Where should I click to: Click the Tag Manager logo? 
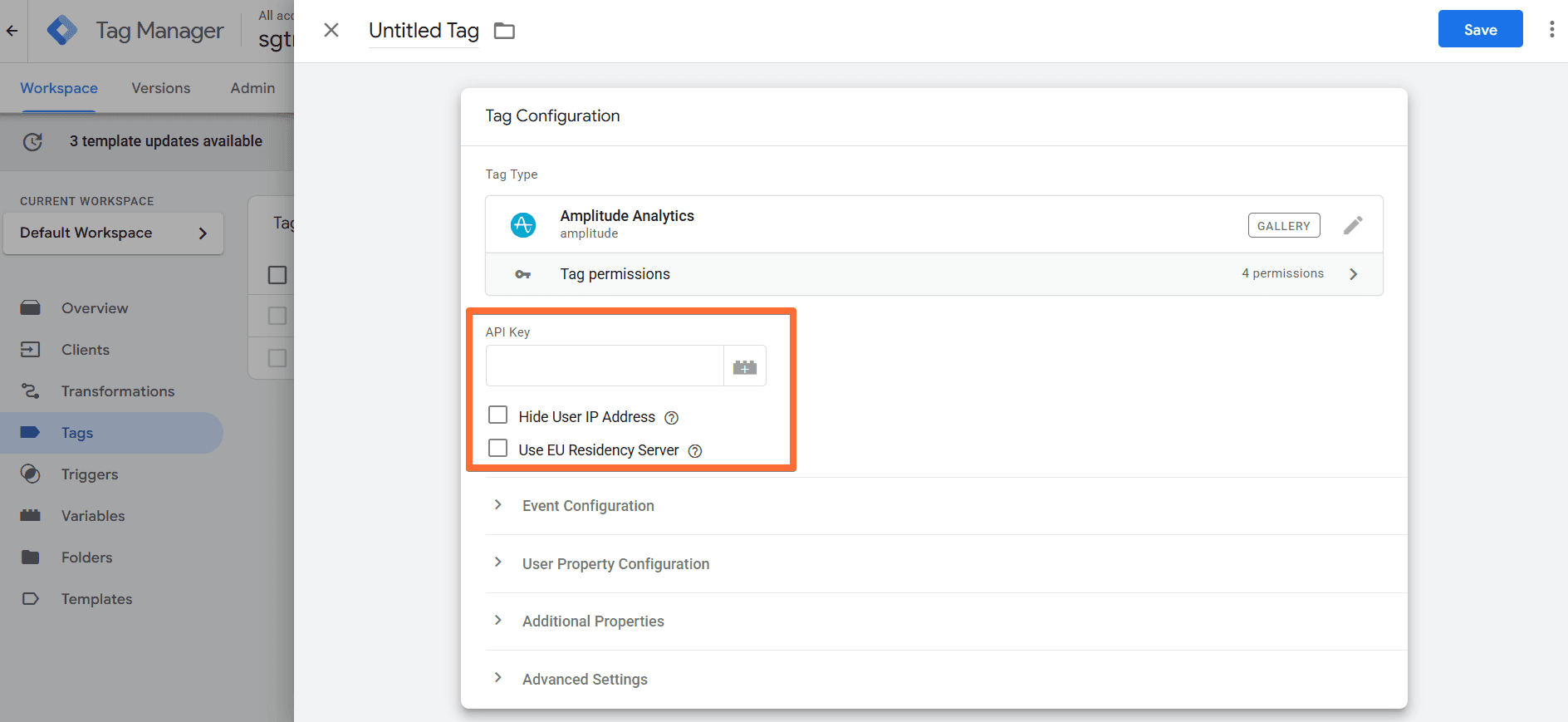tap(62, 30)
